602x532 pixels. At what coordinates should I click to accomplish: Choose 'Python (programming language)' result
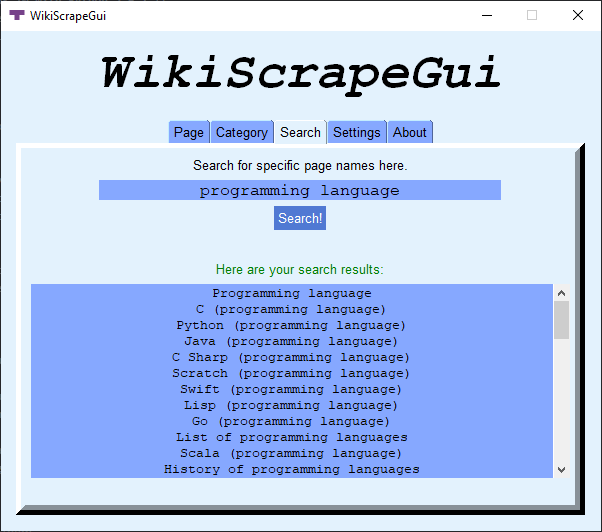[292, 325]
